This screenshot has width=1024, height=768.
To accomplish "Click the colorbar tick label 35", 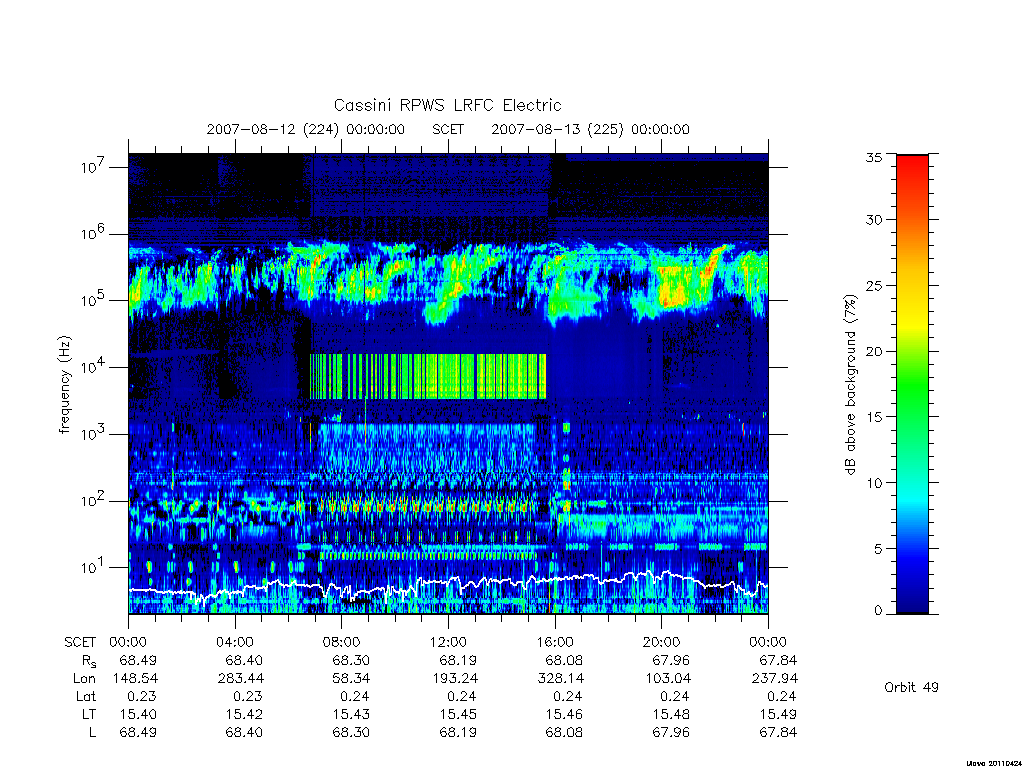I will tap(873, 157).
